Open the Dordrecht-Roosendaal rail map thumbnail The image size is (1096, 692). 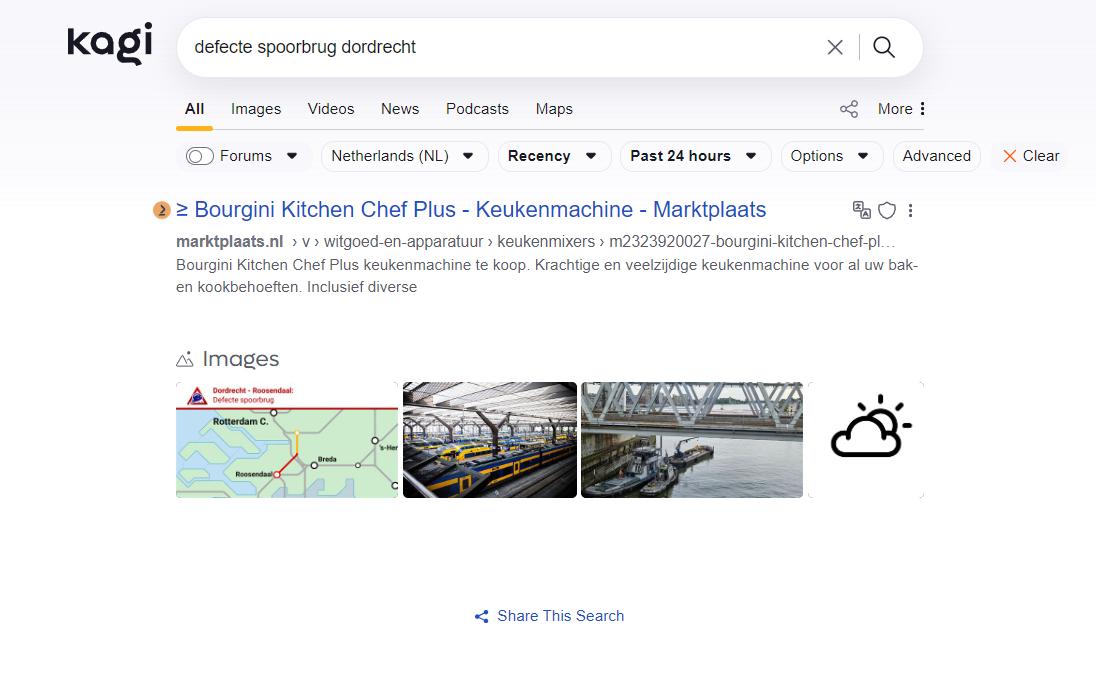287,440
